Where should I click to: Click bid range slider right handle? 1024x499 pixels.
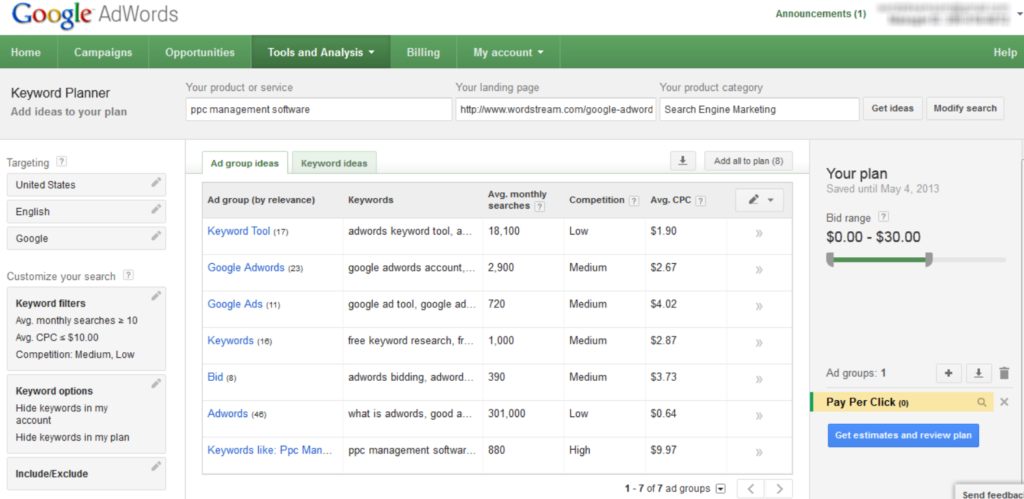click(x=929, y=260)
